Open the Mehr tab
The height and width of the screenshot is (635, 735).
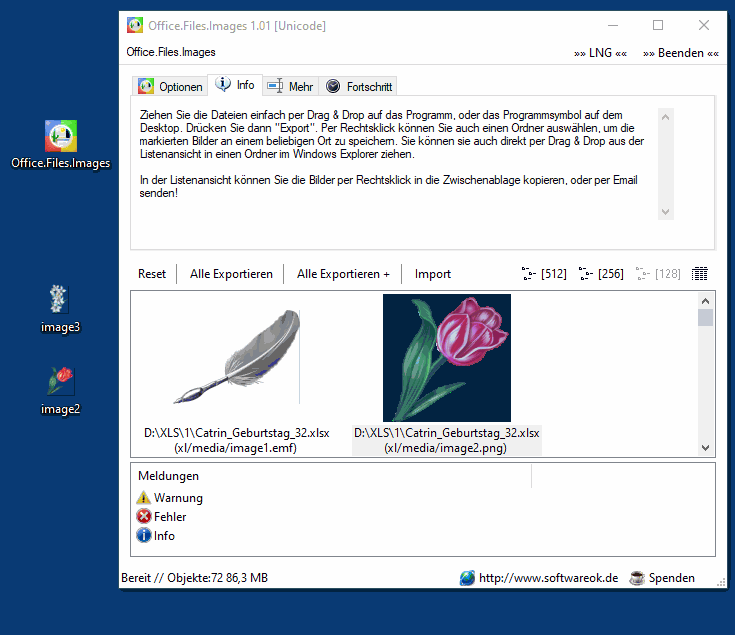tap(290, 86)
